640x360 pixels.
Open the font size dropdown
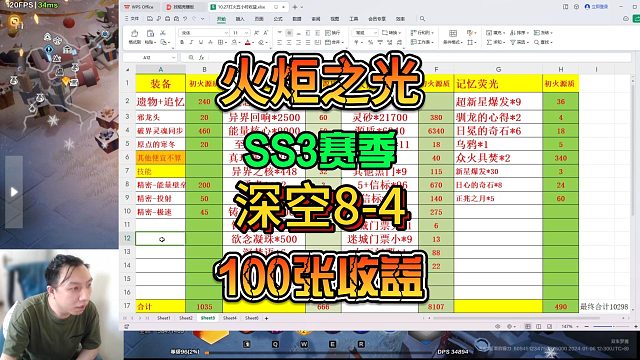(247, 32)
